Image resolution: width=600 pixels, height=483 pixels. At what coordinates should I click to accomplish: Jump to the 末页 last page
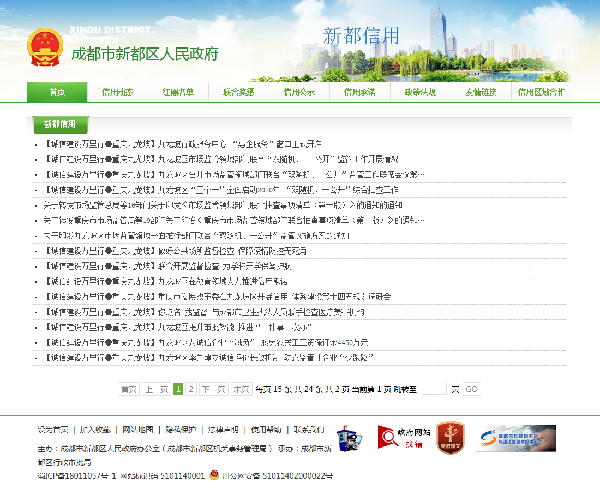click(241, 389)
